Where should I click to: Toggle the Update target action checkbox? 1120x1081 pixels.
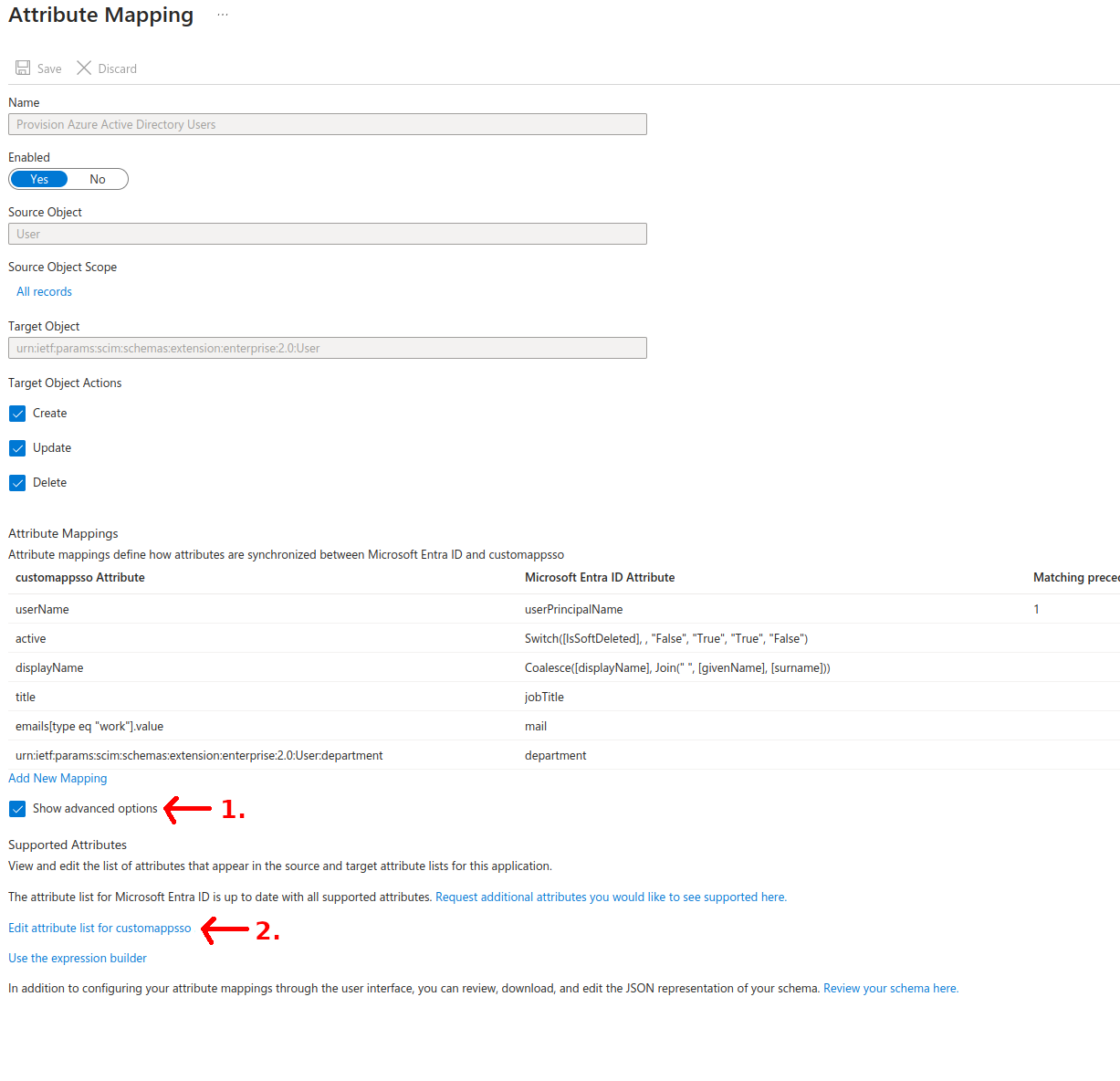pyautogui.click(x=17, y=448)
